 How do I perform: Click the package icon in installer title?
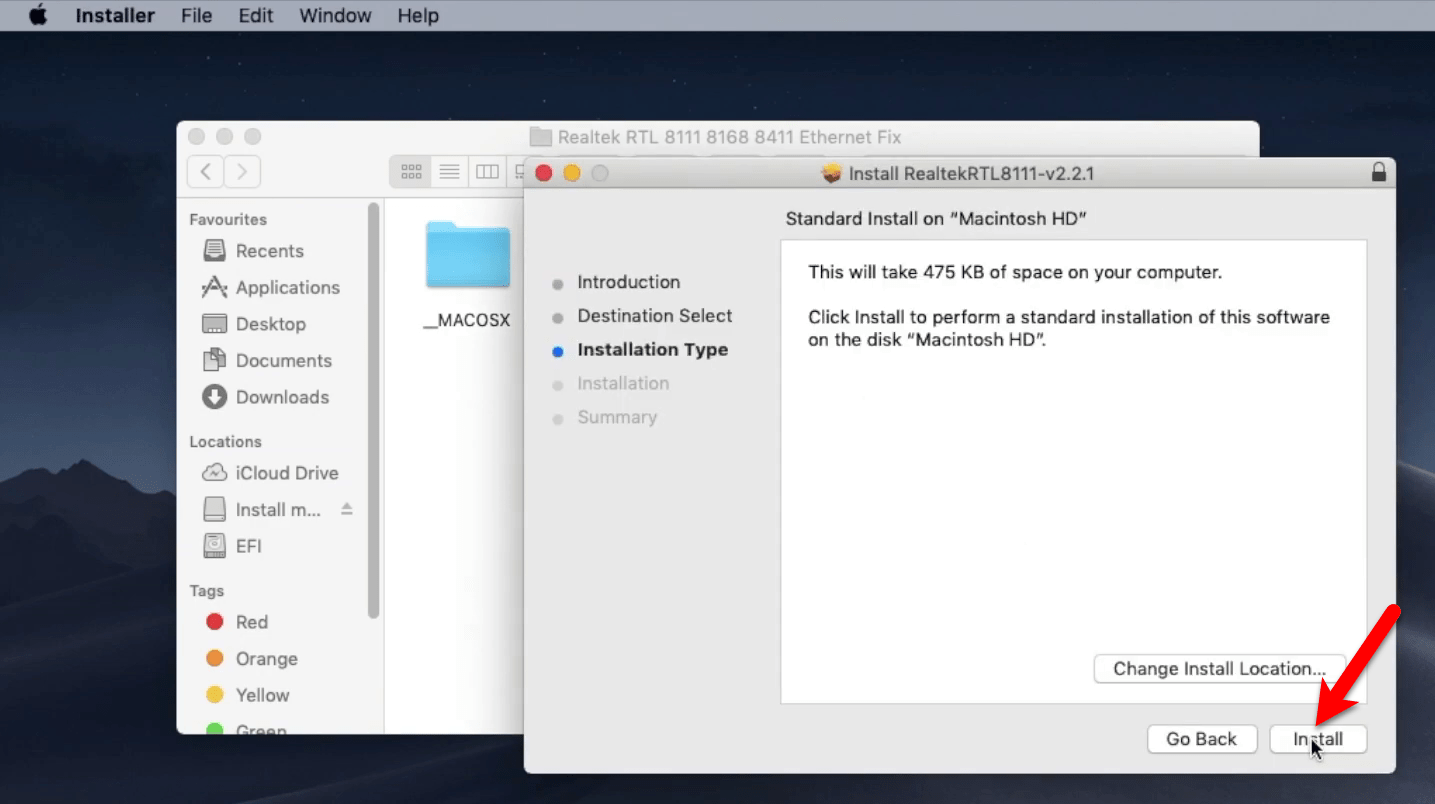[x=831, y=173]
